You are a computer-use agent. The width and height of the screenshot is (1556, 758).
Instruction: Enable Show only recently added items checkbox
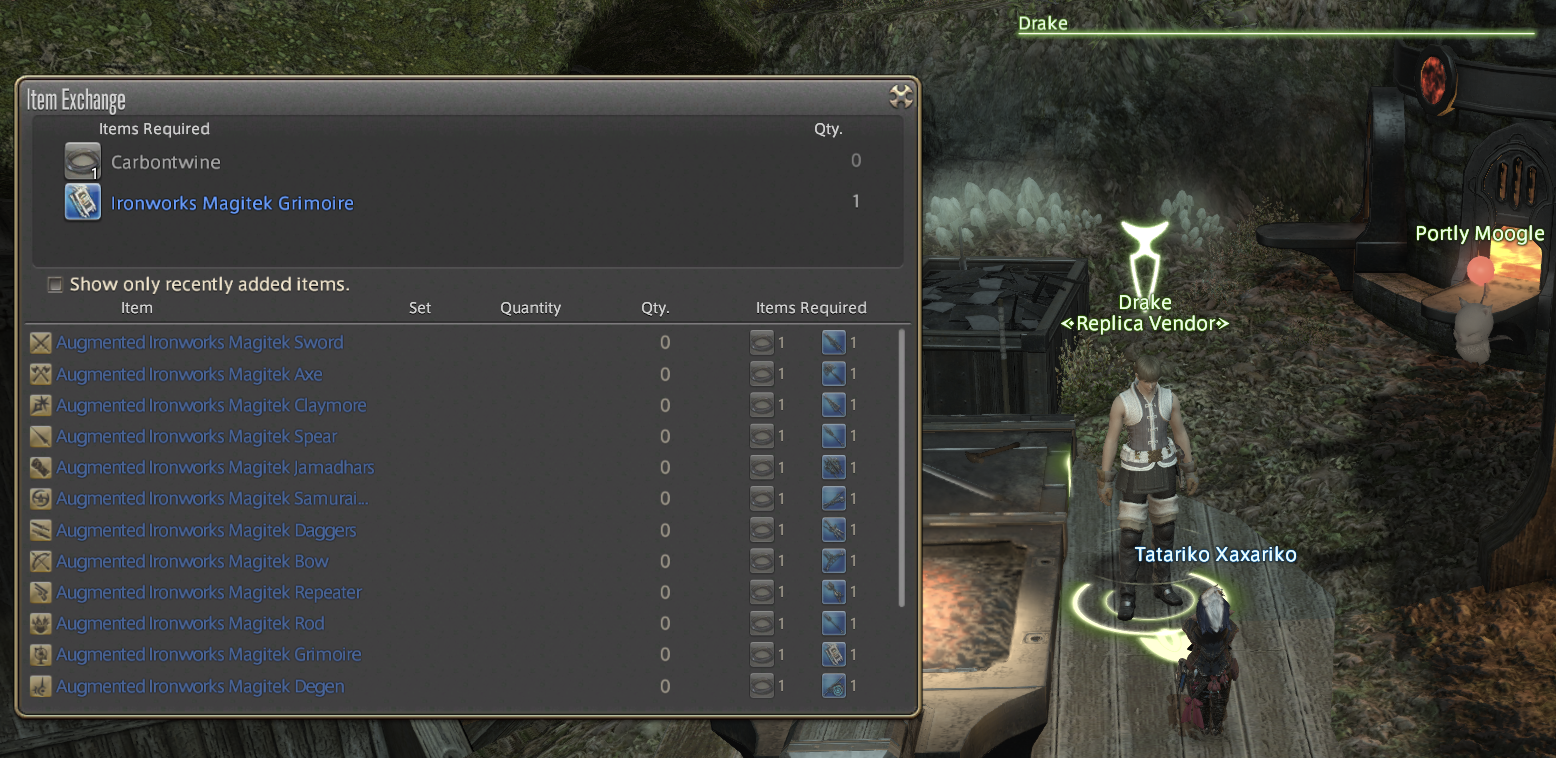(x=56, y=285)
